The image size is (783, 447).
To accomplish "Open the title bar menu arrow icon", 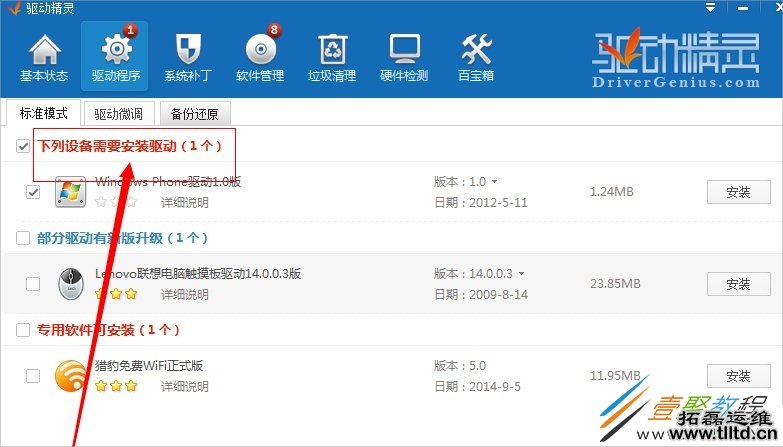I will (x=710, y=7).
